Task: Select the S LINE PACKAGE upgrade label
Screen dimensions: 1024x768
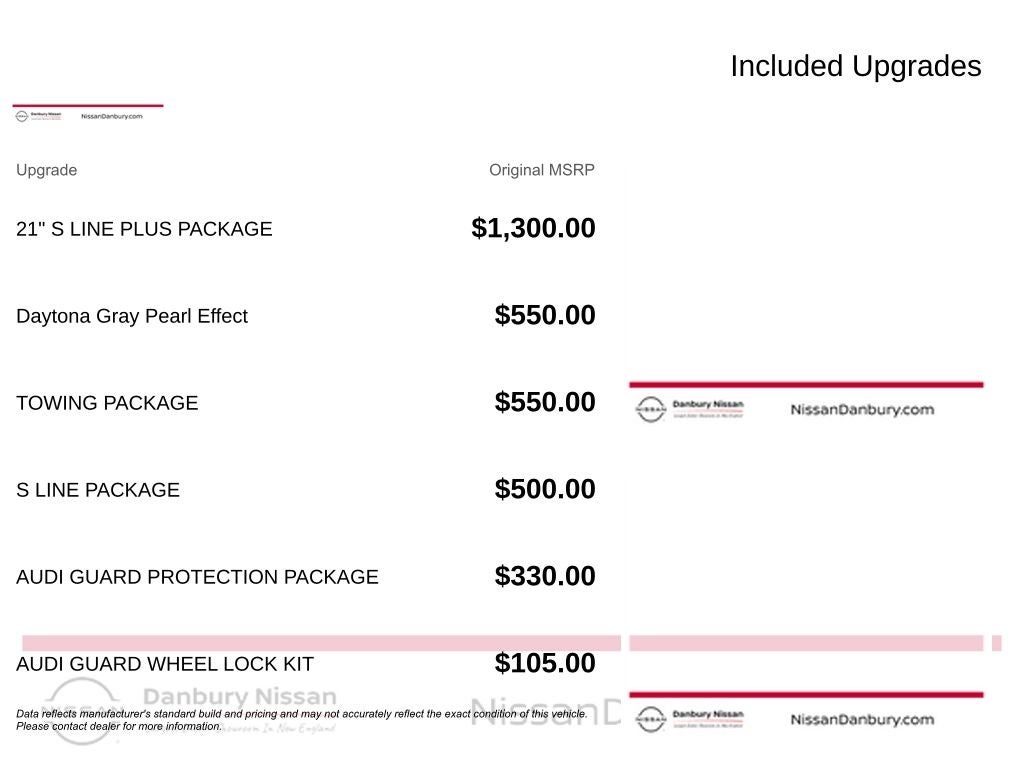Action: tap(98, 490)
